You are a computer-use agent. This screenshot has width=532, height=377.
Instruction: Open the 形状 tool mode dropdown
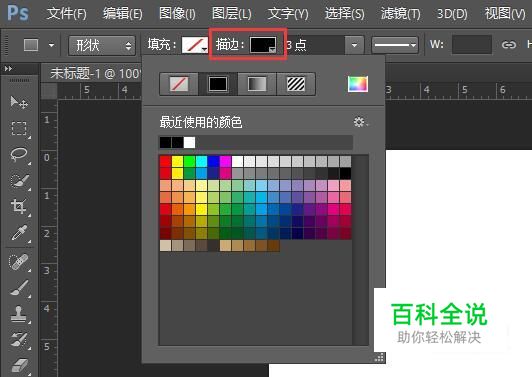point(102,45)
